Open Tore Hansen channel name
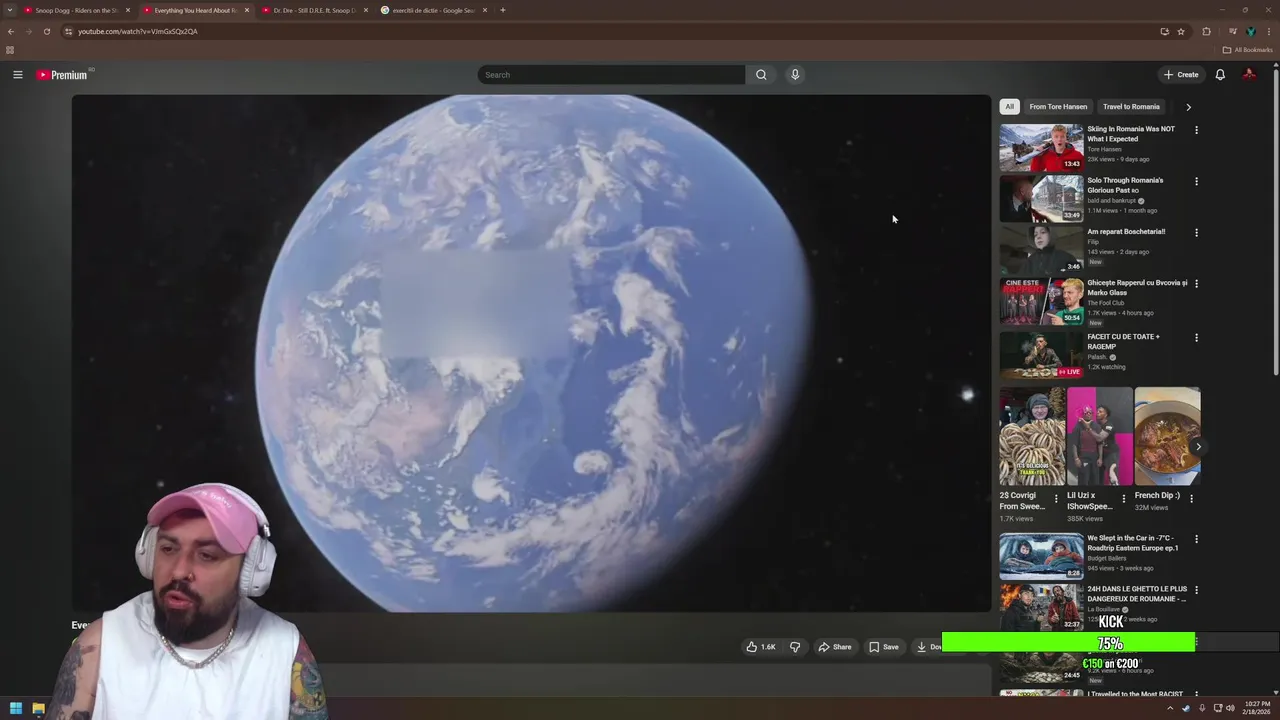Image resolution: width=1280 pixels, height=720 pixels. [1104, 149]
